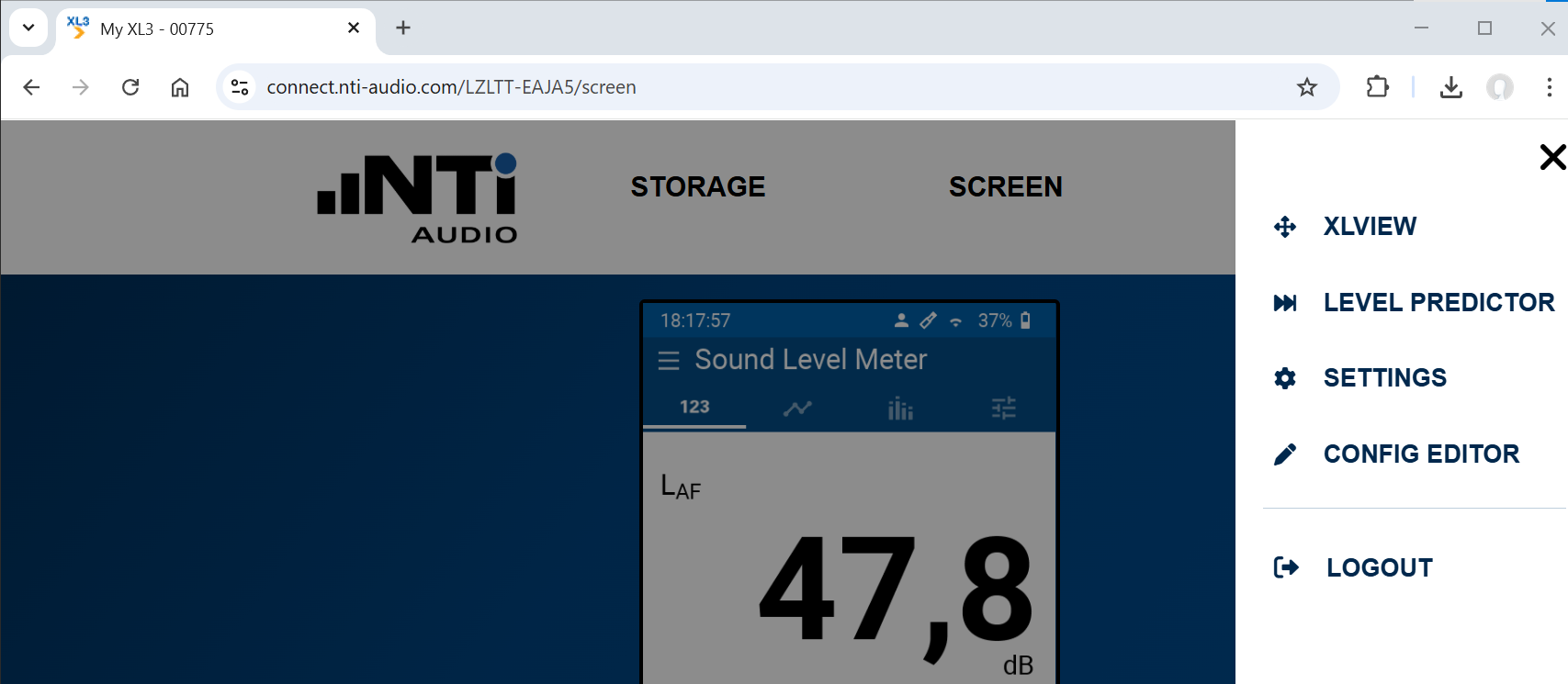Open the STORAGE page

697,187
